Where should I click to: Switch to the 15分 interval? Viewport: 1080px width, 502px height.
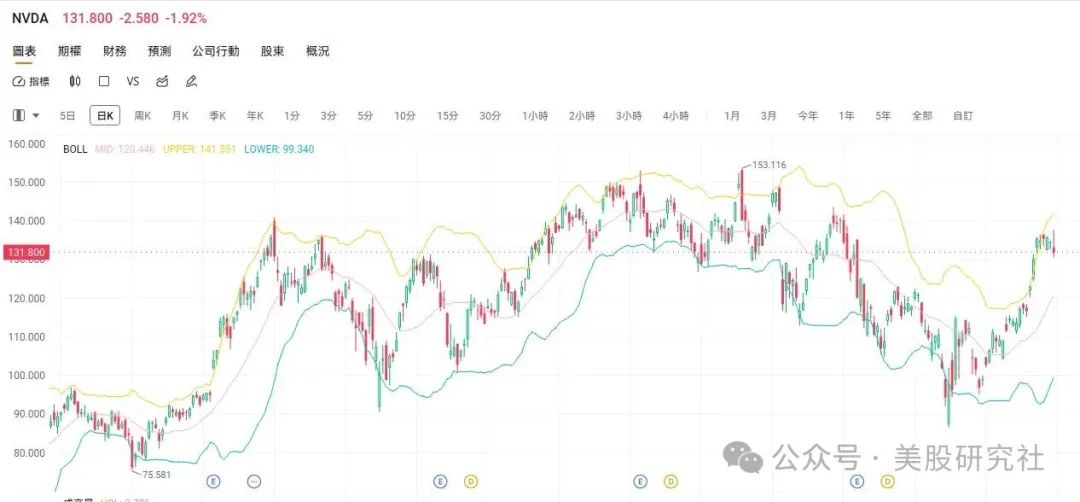446,116
